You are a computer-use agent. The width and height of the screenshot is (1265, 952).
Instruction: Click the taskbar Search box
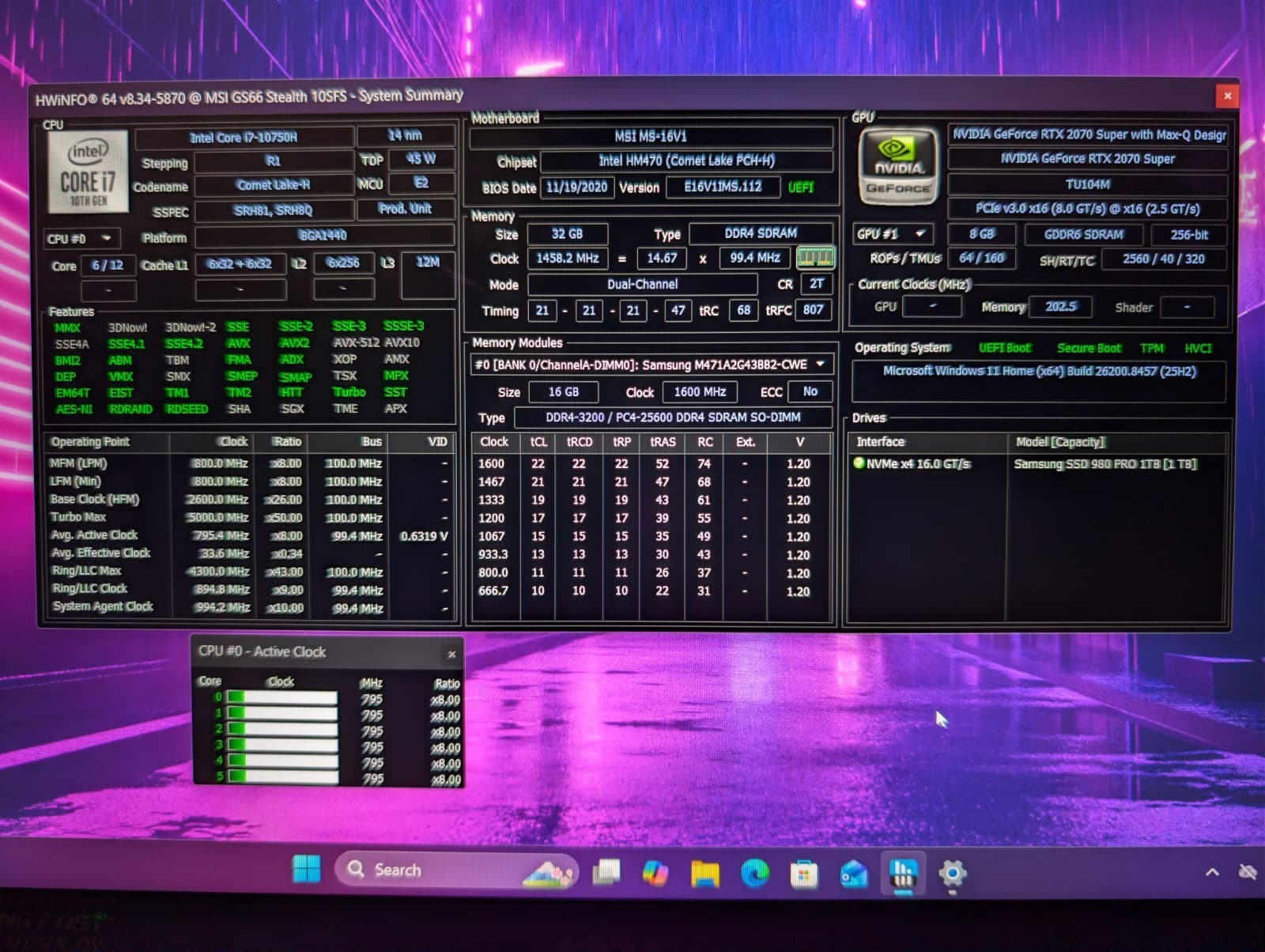457,870
